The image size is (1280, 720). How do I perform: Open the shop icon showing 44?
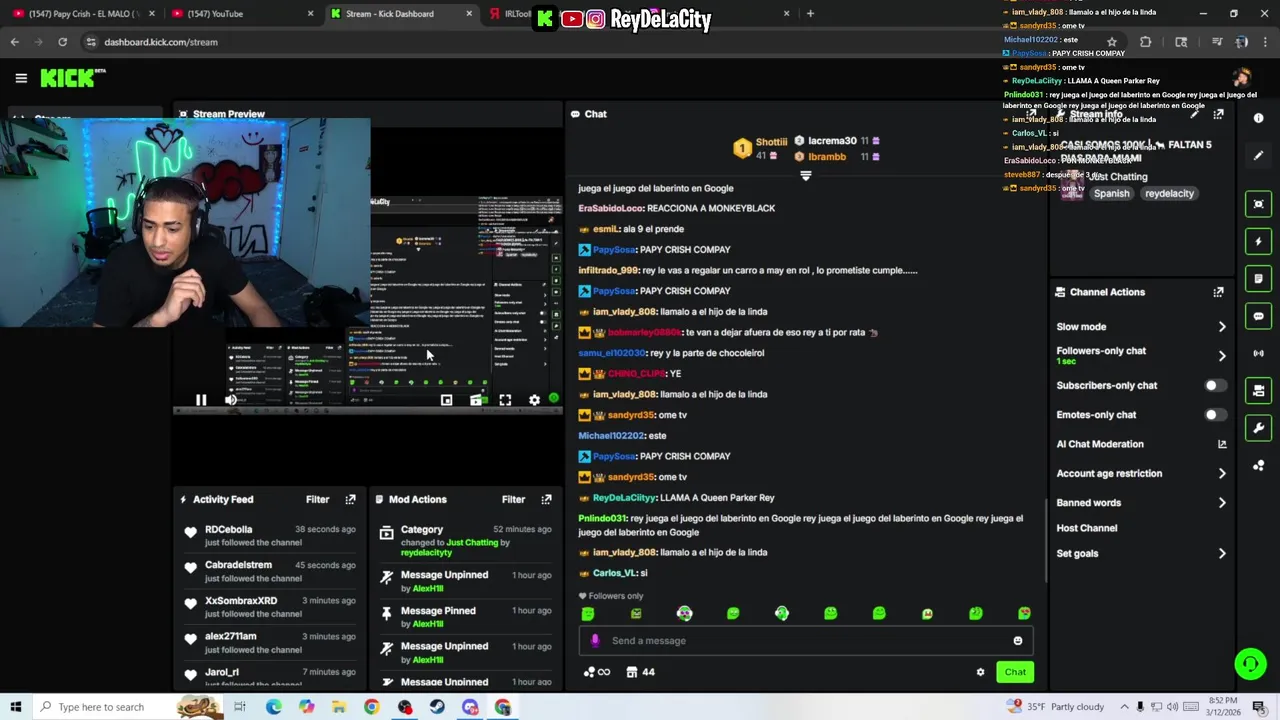[640, 672]
